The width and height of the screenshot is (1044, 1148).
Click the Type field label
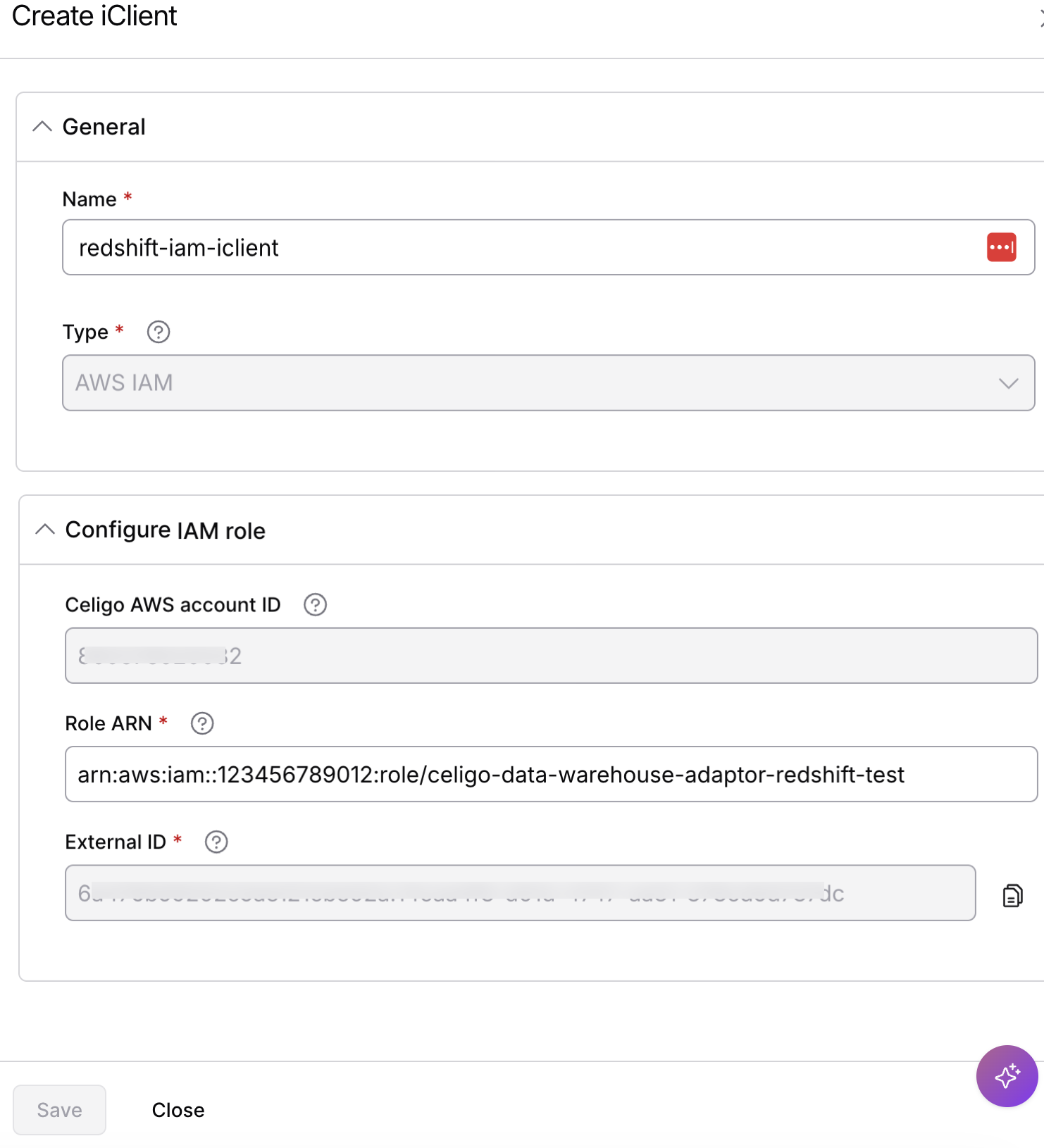pyautogui.click(x=85, y=332)
